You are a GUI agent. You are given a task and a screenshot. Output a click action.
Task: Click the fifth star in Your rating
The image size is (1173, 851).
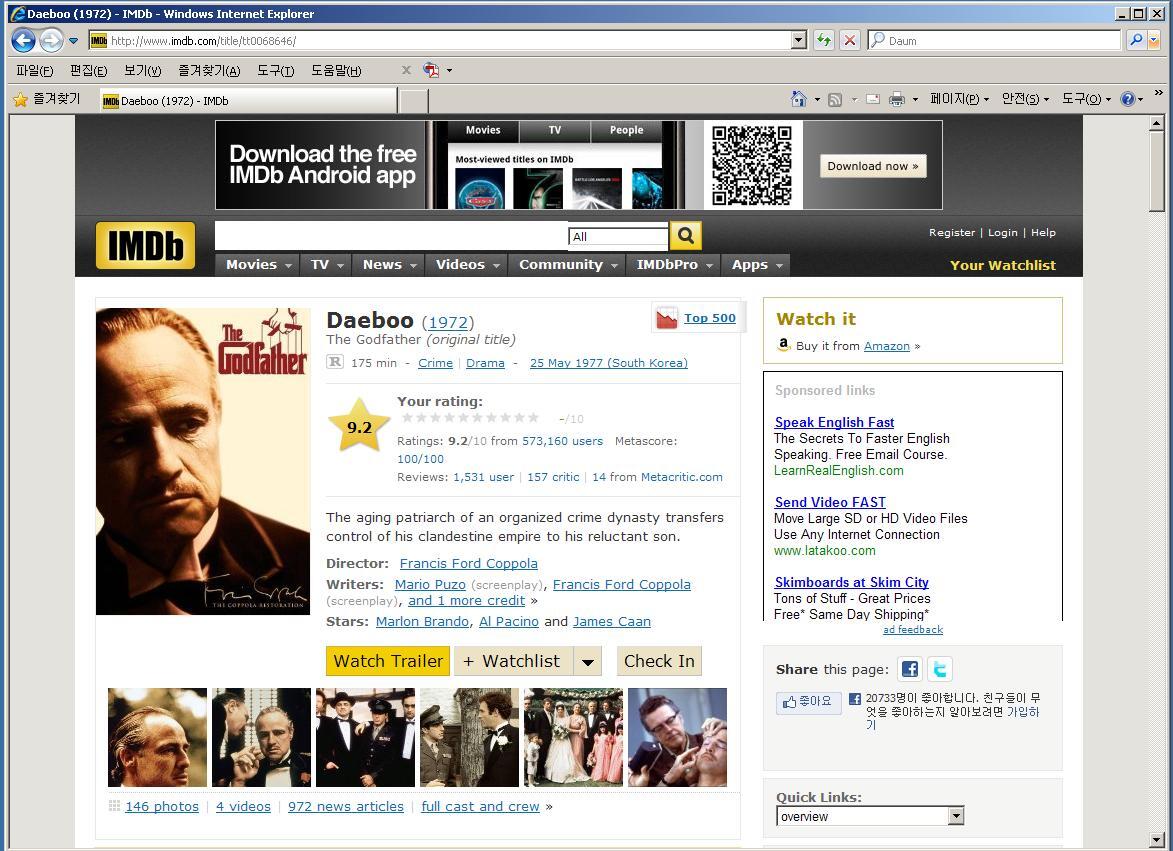tap(463, 418)
